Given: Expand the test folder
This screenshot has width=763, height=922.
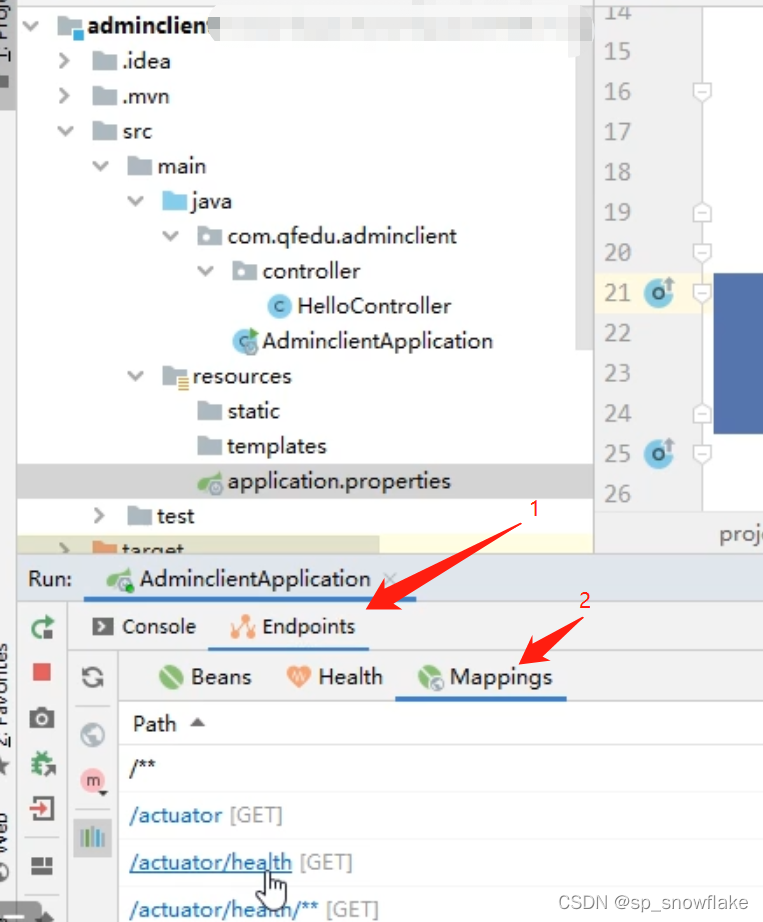Looking at the screenshot, I should tap(99, 516).
